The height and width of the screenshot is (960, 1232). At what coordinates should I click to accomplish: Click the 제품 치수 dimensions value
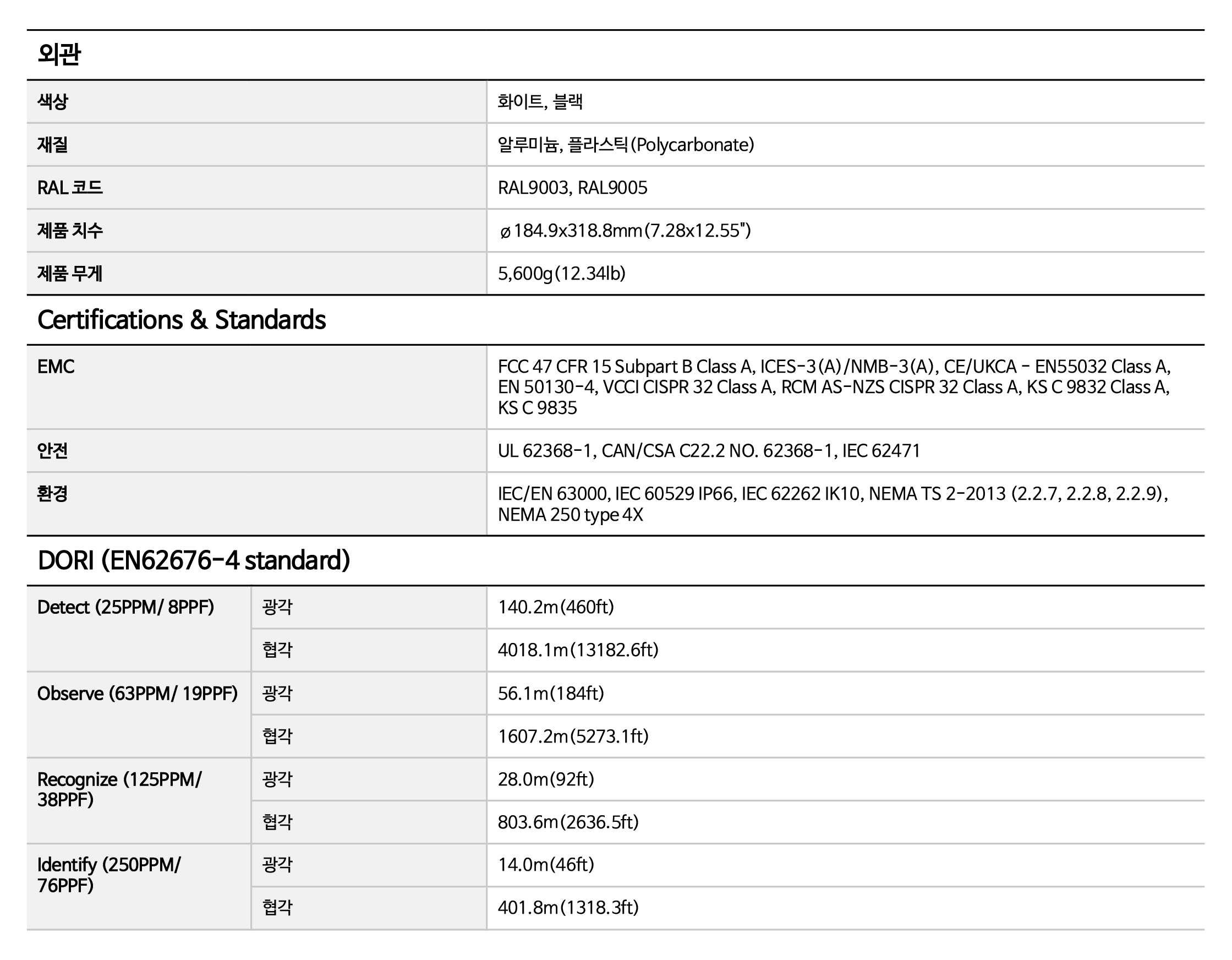(x=625, y=231)
